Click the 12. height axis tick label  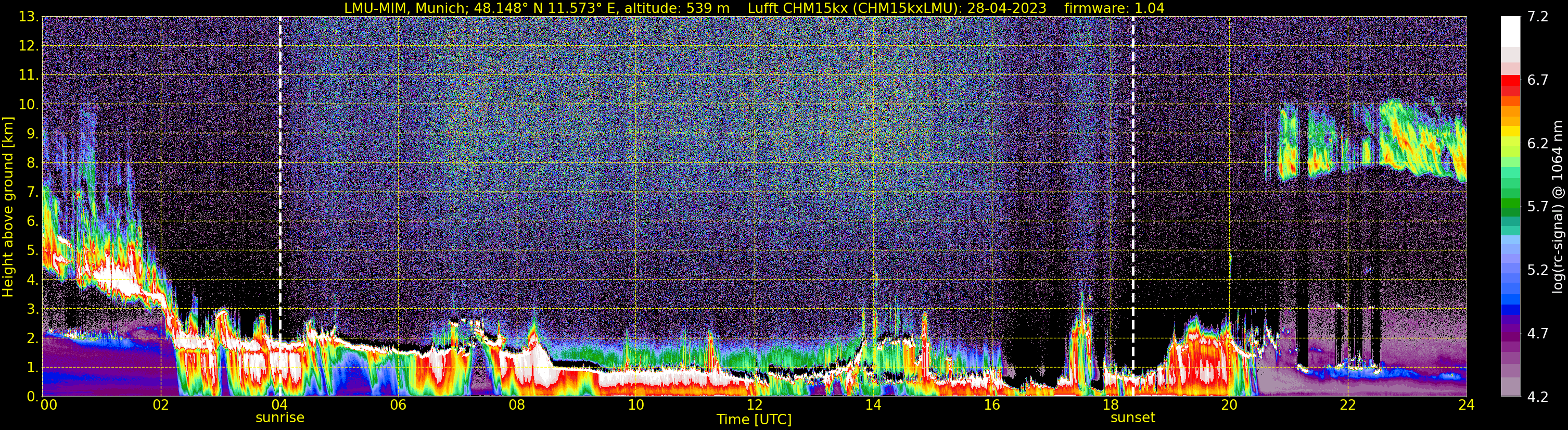[29, 46]
